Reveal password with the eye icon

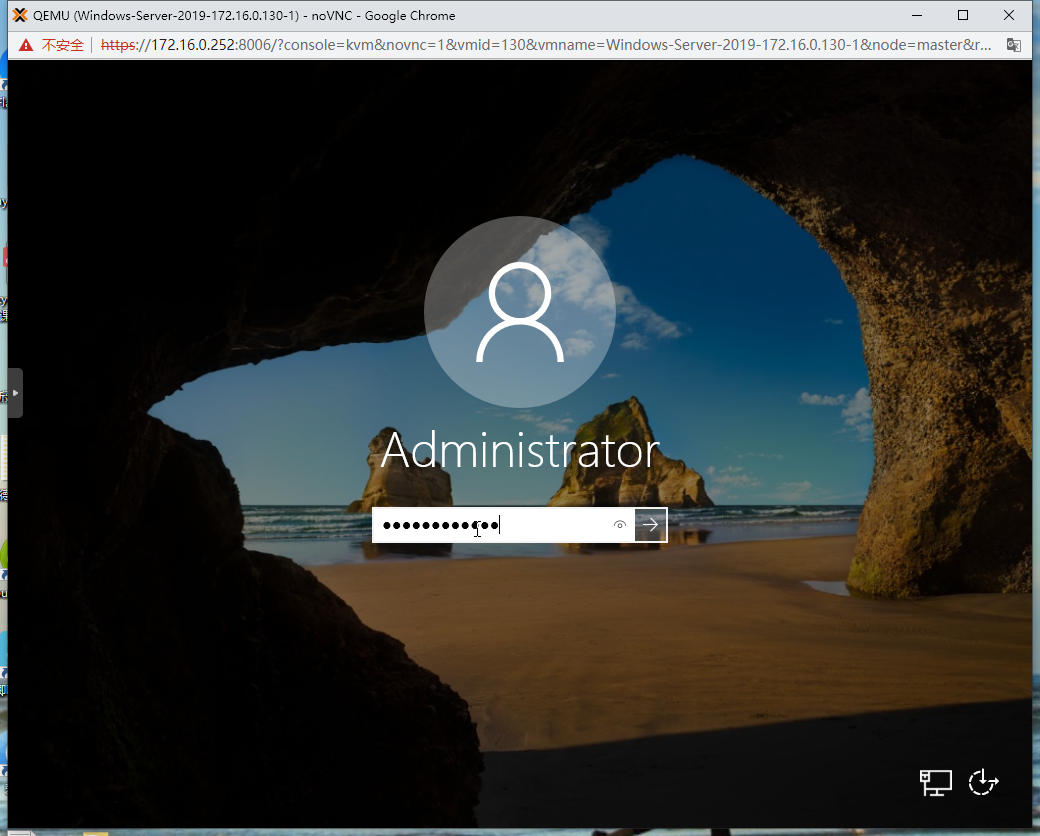(619, 525)
